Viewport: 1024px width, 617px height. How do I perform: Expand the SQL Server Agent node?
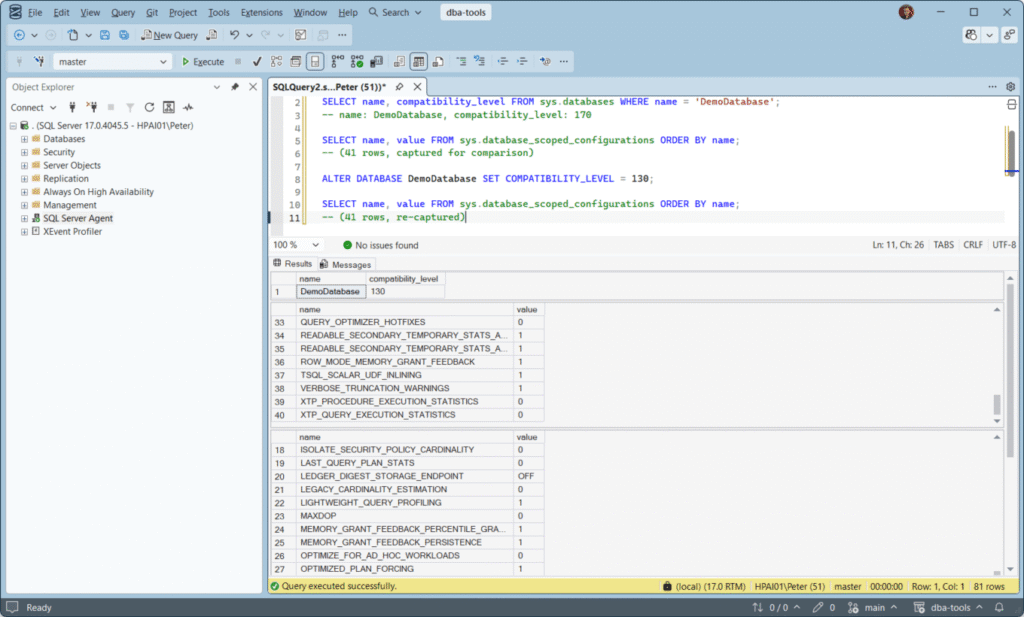point(24,218)
